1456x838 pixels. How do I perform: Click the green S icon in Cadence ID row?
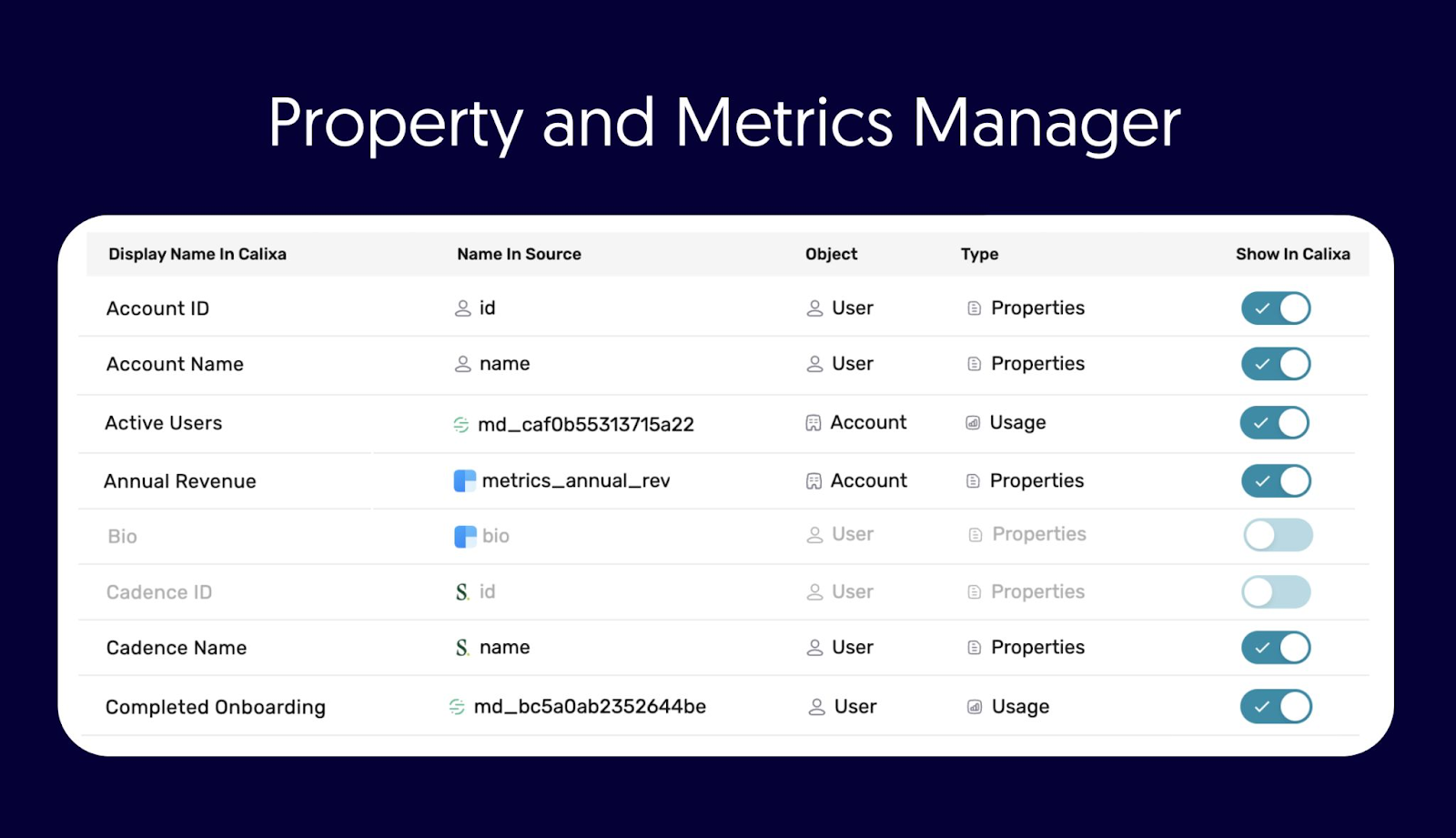(462, 592)
